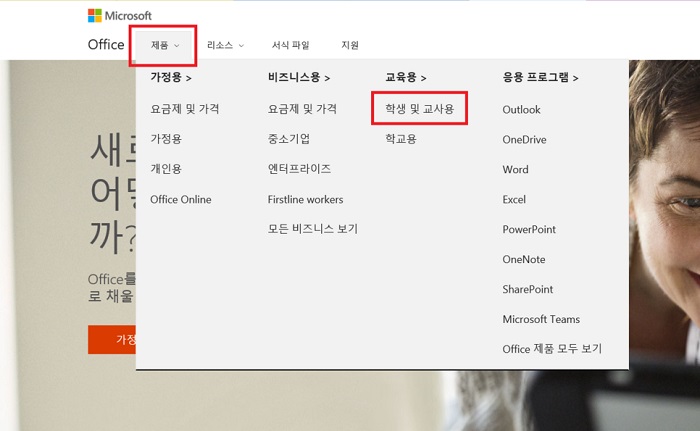The height and width of the screenshot is (431, 700).
Task: Open the PowerPoint app link
Action: (x=529, y=229)
